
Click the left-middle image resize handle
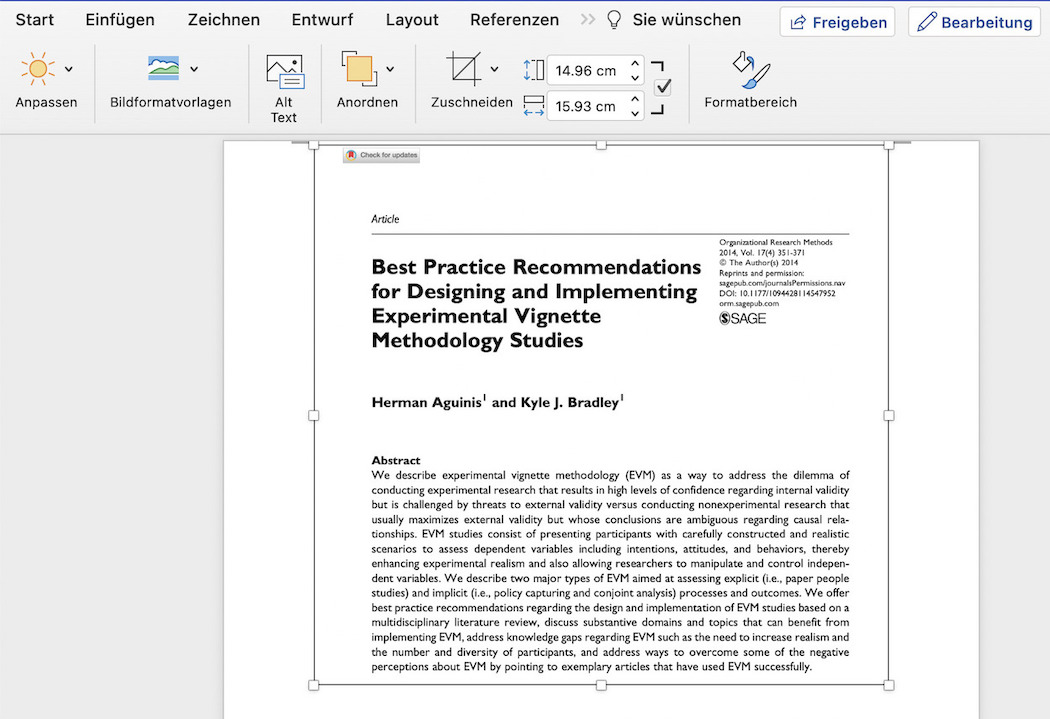tap(313, 416)
